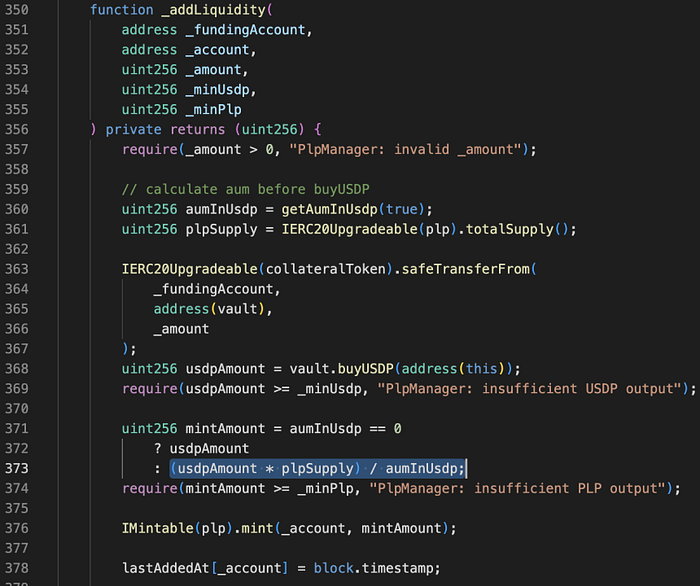Click the "PlpManager: invalid _amount" string
This screenshot has height=586, width=700.
coord(405,150)
